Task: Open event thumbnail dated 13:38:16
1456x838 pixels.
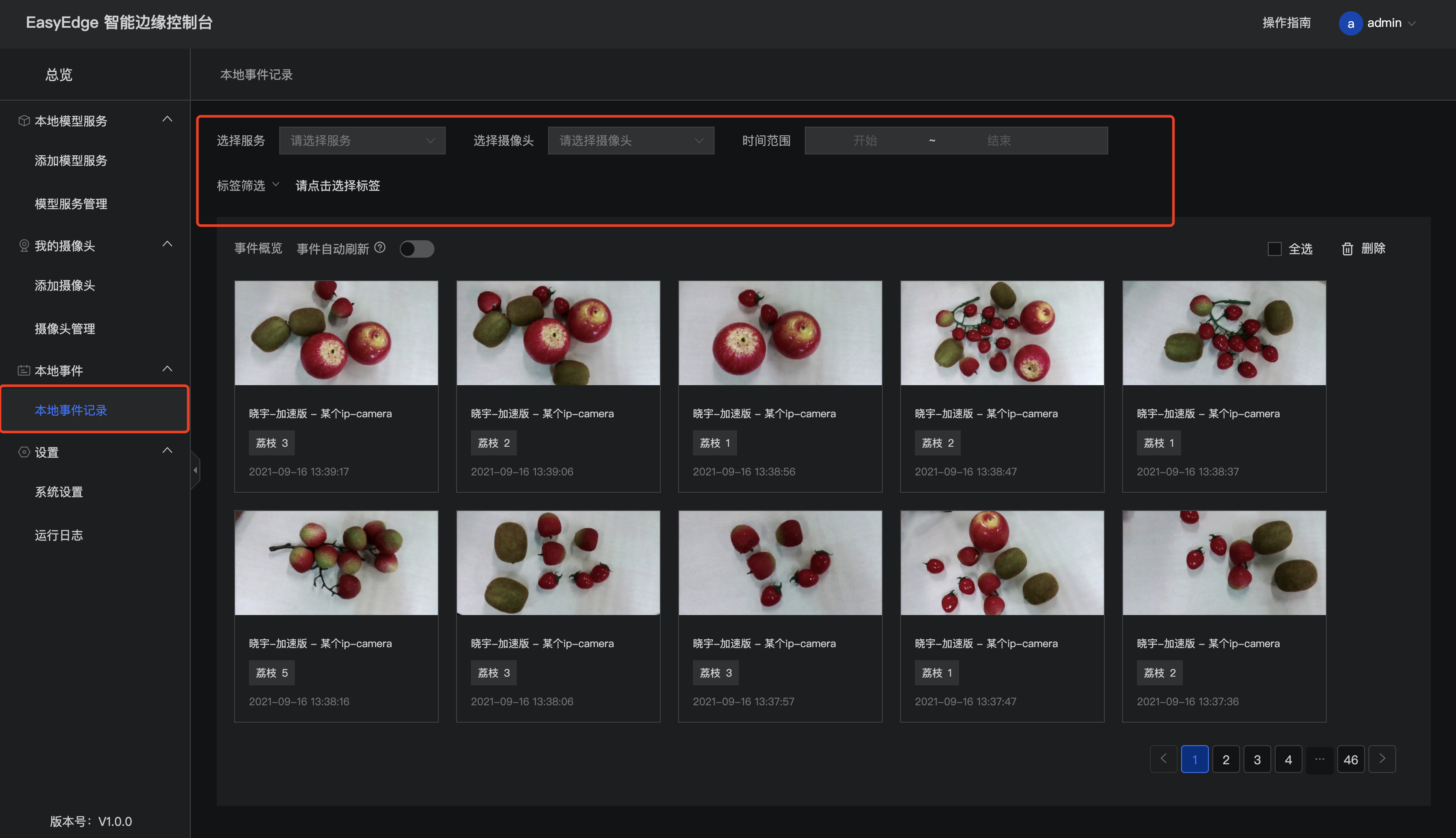Action: (x=336, y=563)
